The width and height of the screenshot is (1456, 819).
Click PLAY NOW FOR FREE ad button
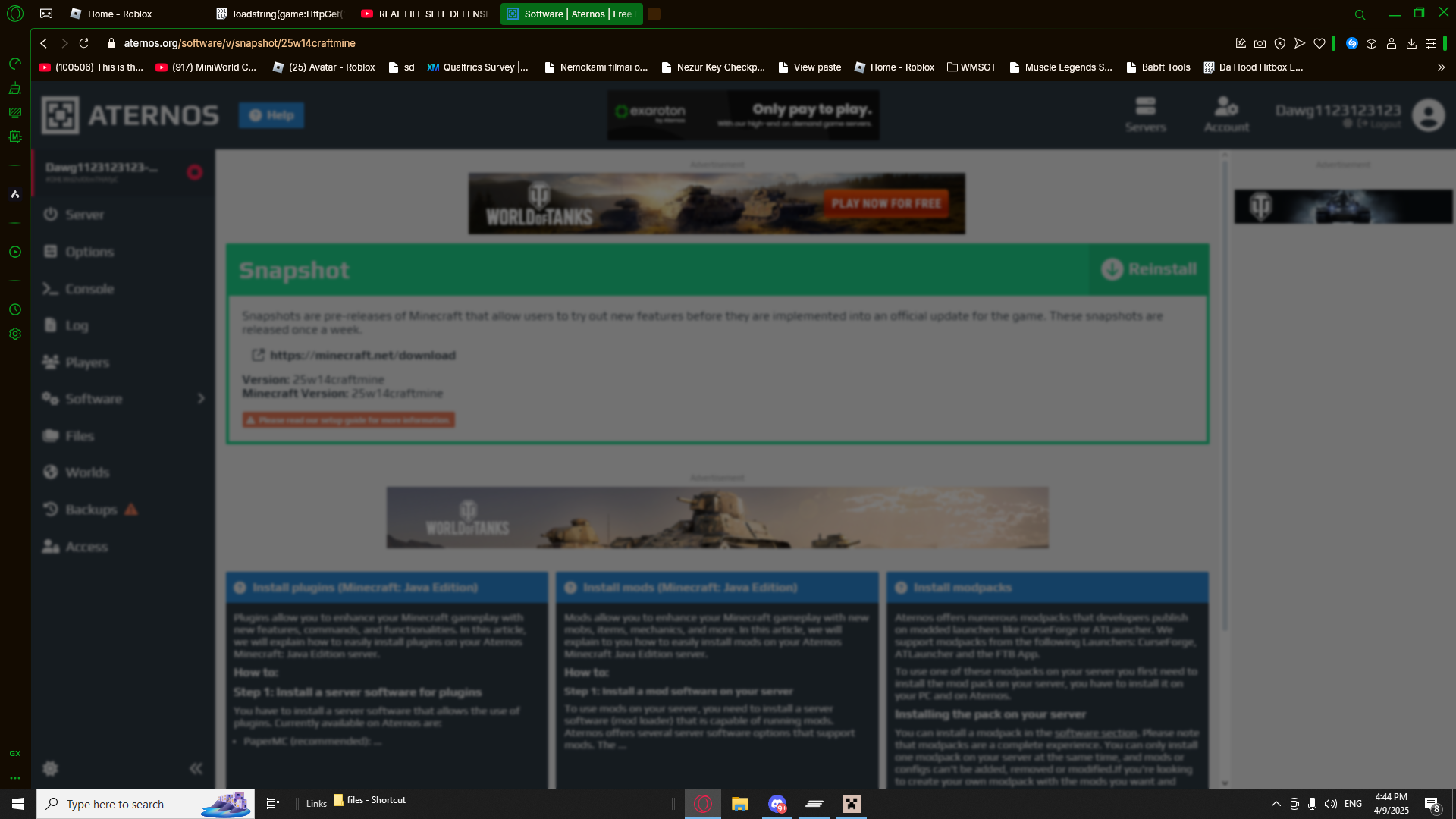[x=886, y=203]
